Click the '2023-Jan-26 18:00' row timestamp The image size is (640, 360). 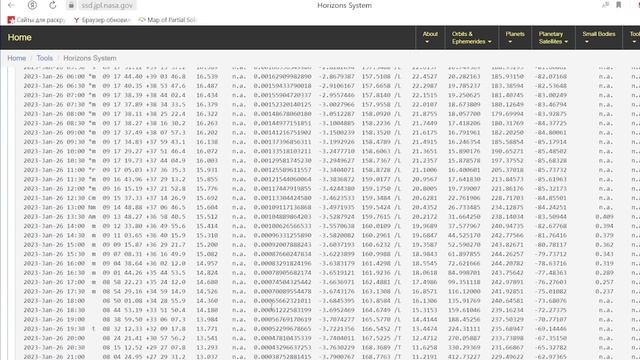[x=54, y=301]
